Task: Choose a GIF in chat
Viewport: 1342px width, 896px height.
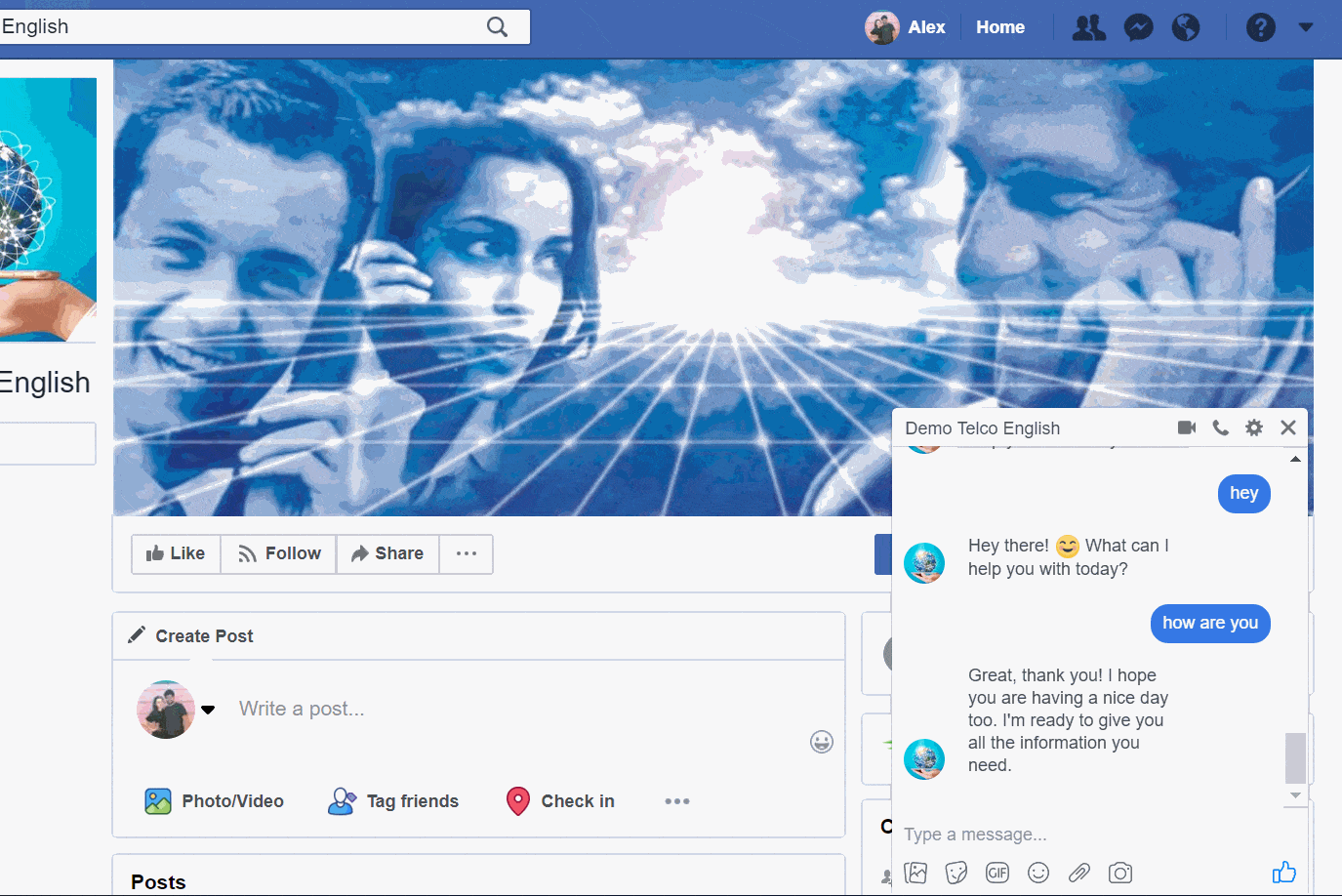Action: coord(997,873)
